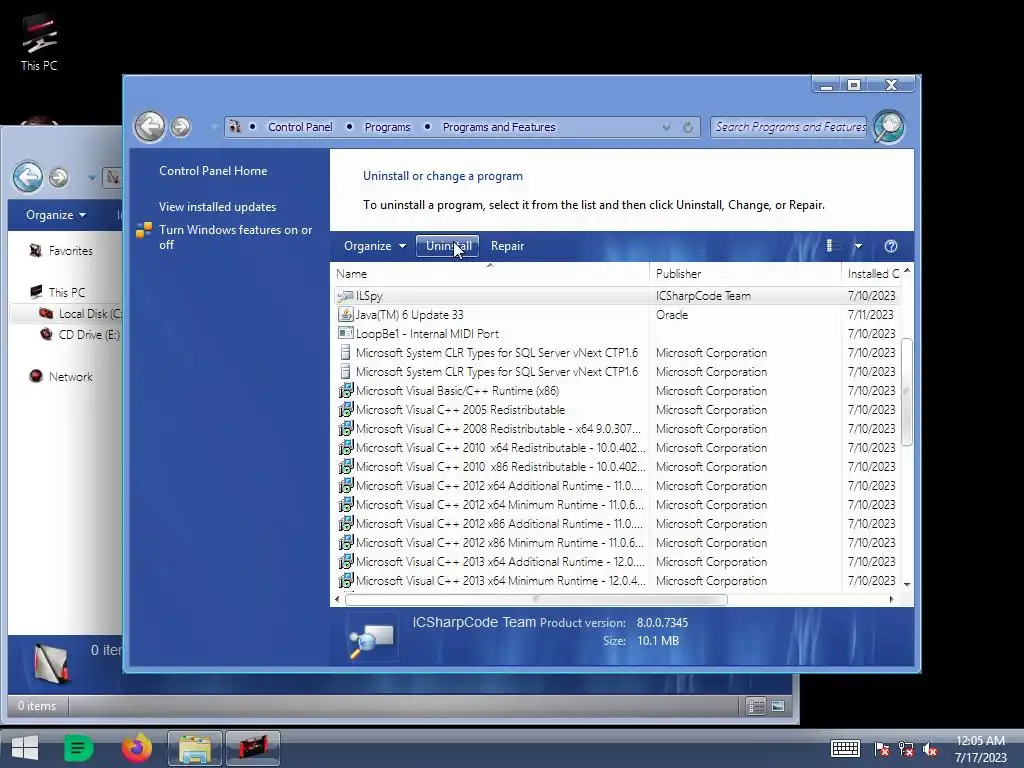Sort by the Publisher column header
The width and height of the screenshot is (1024, 768).
[745, 274]
